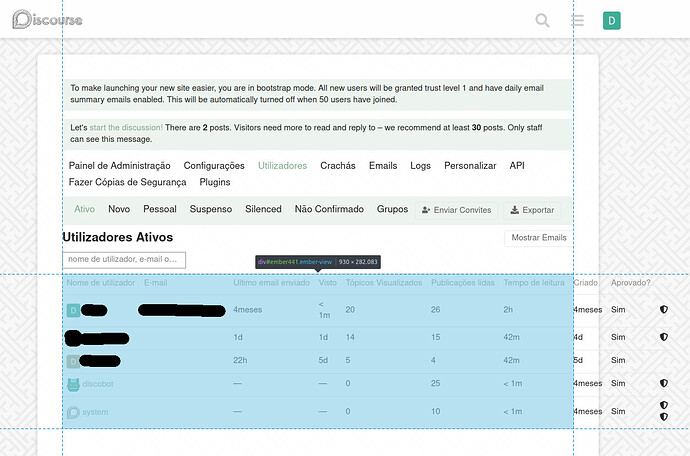
Task: Click the '22h' last email cell
Action: pos(240,360)
